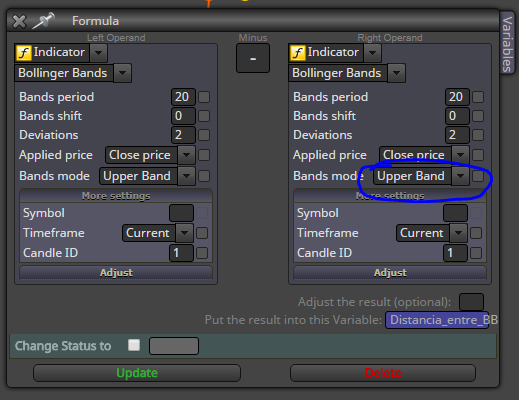This screenshot has width=519, height=400.
Task: Toggle left operand Applied price checkbox
Action: click(x=204, y=155)
